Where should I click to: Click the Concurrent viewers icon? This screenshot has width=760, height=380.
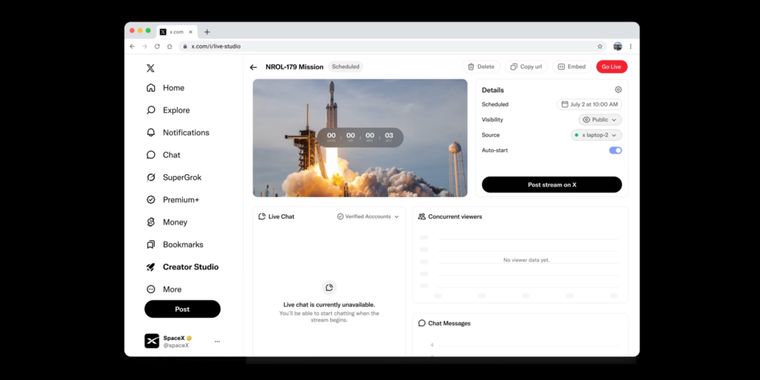click(x=422, y=217)
